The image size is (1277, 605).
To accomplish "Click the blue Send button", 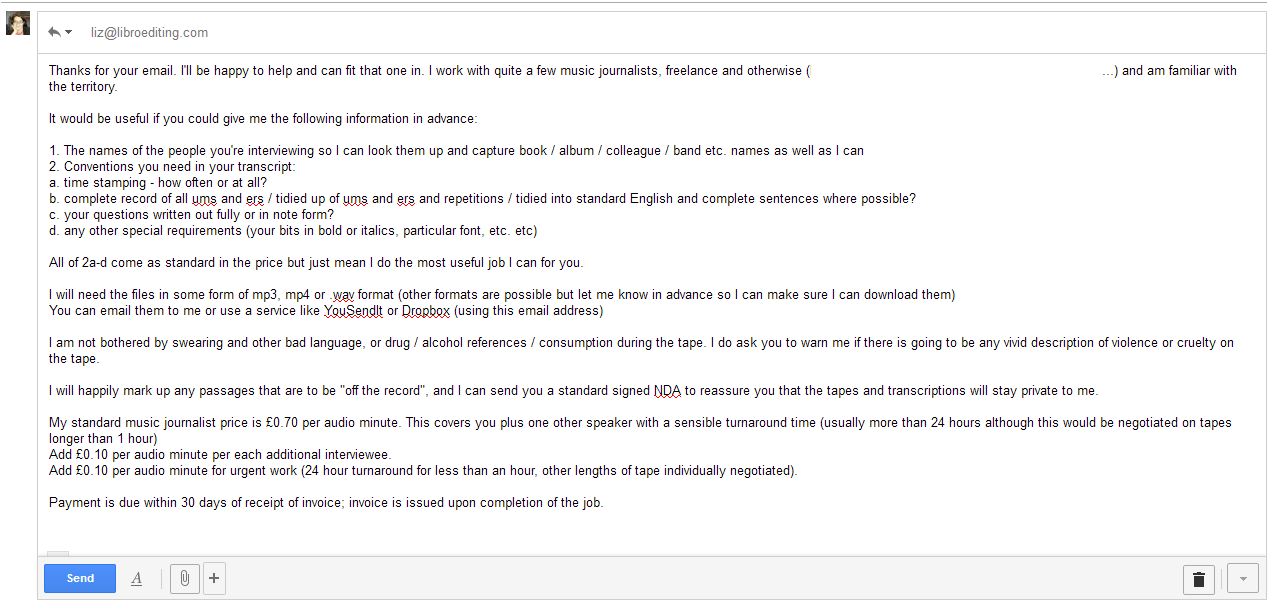I will click(80, 578).
